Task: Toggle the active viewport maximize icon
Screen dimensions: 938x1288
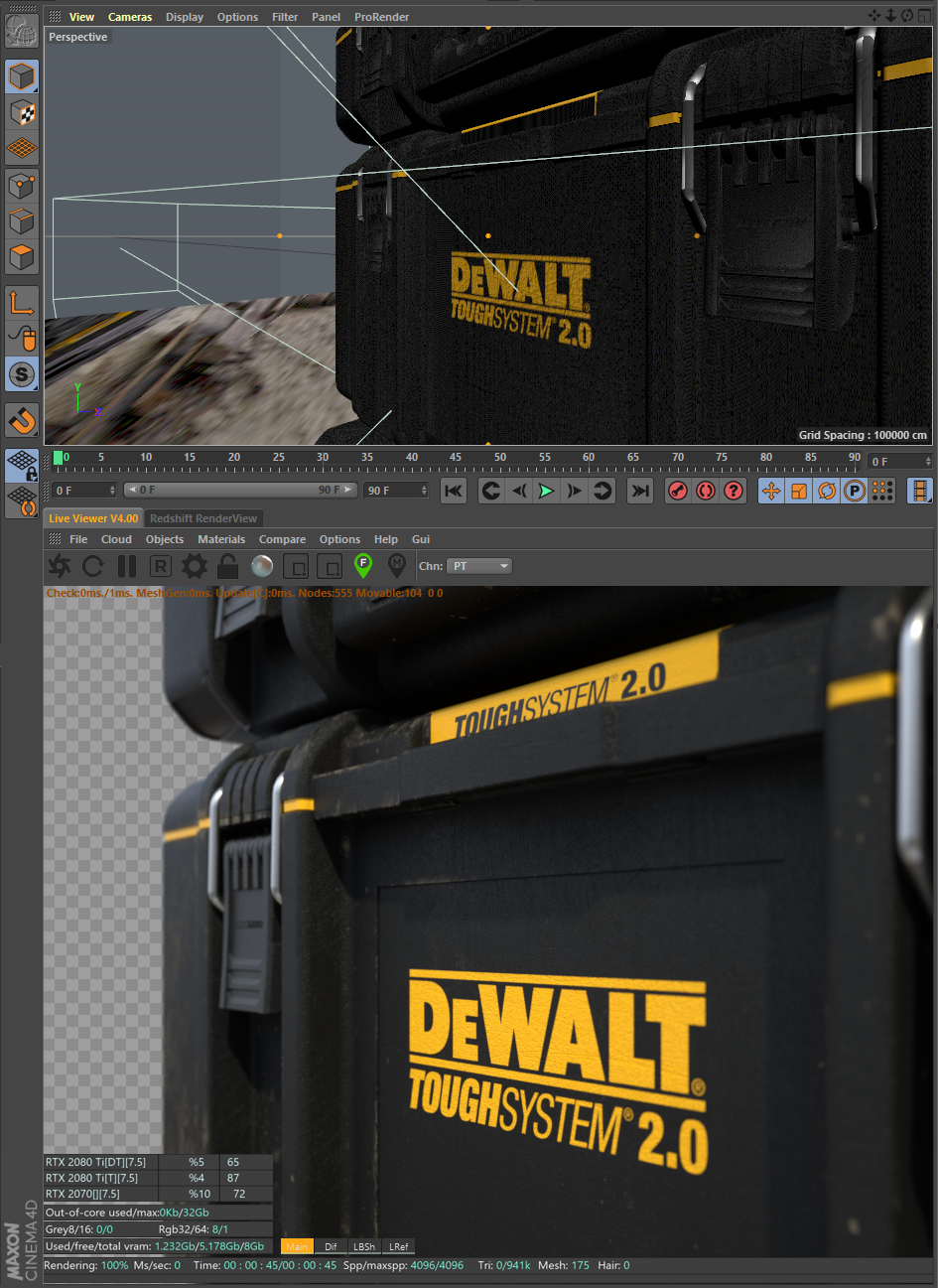Action: click(924, 15)
